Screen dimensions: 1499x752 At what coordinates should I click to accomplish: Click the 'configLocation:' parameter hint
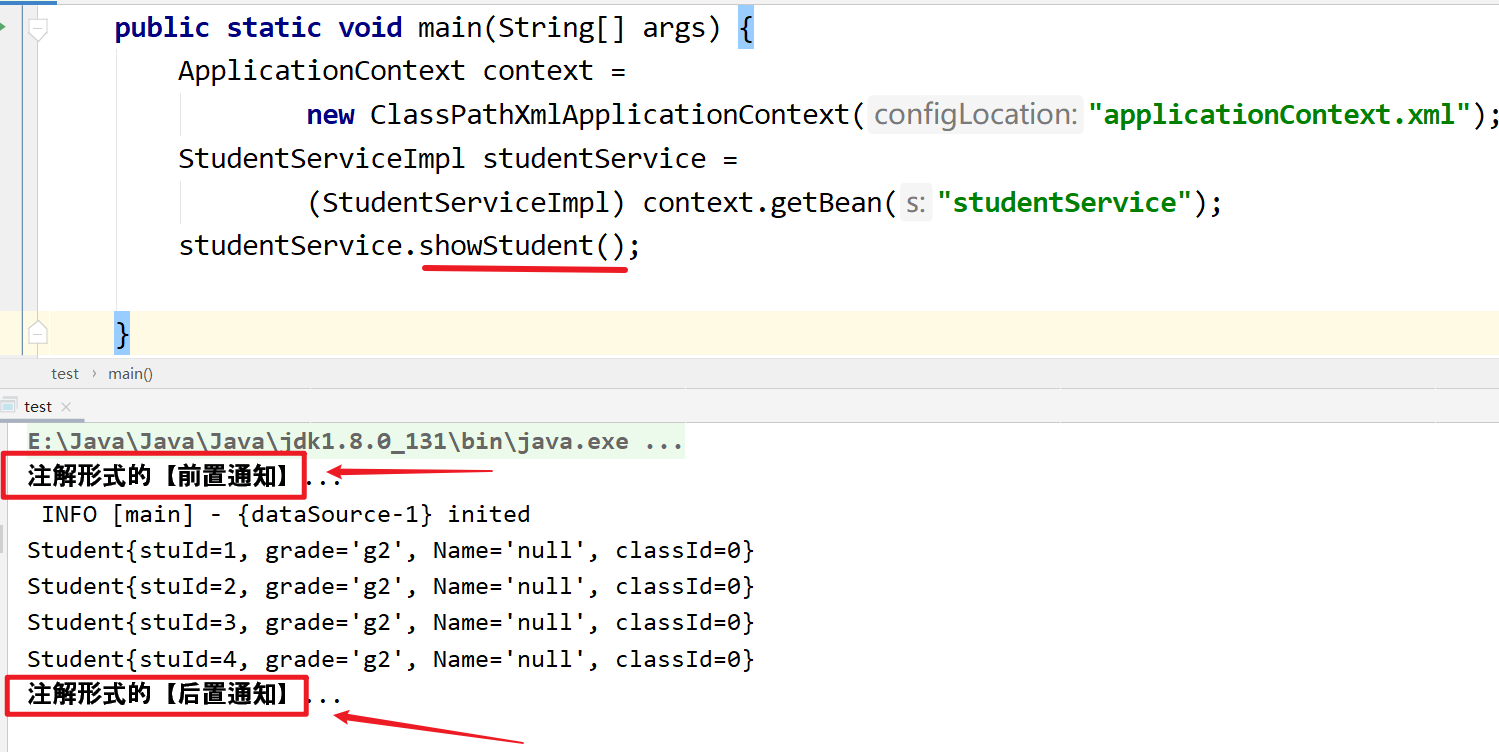point(974,115)
